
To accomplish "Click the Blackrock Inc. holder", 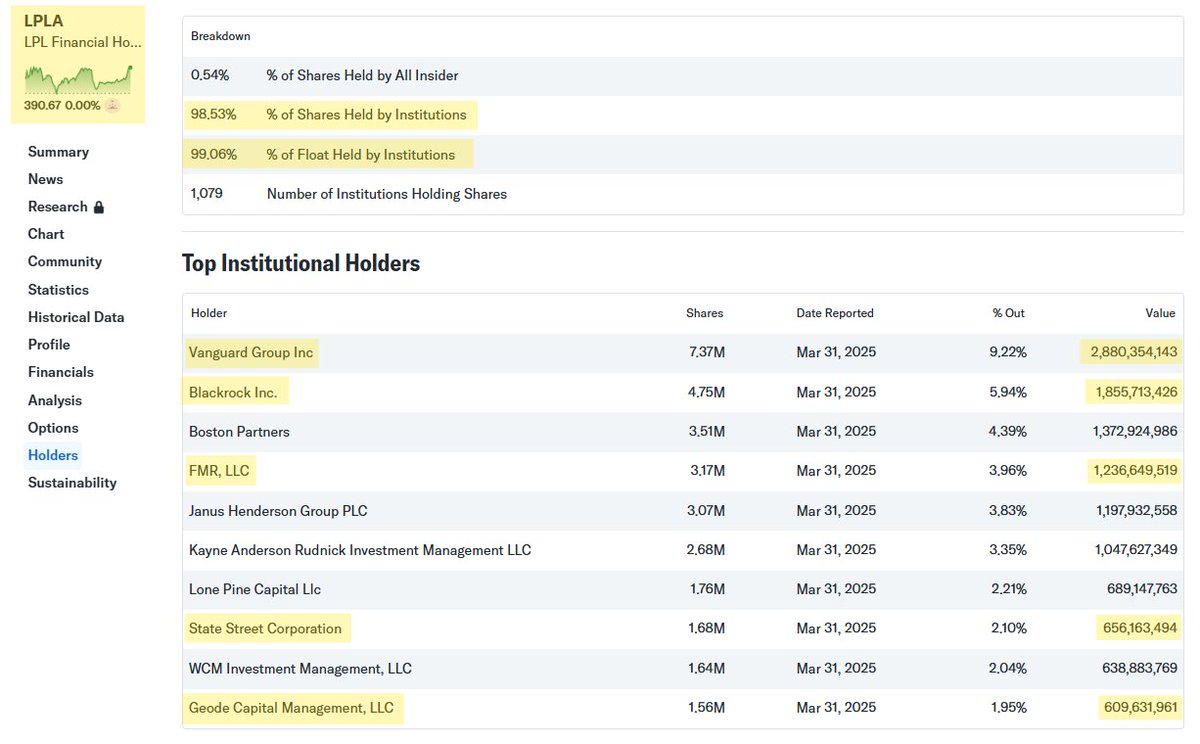I will point(233,392).
